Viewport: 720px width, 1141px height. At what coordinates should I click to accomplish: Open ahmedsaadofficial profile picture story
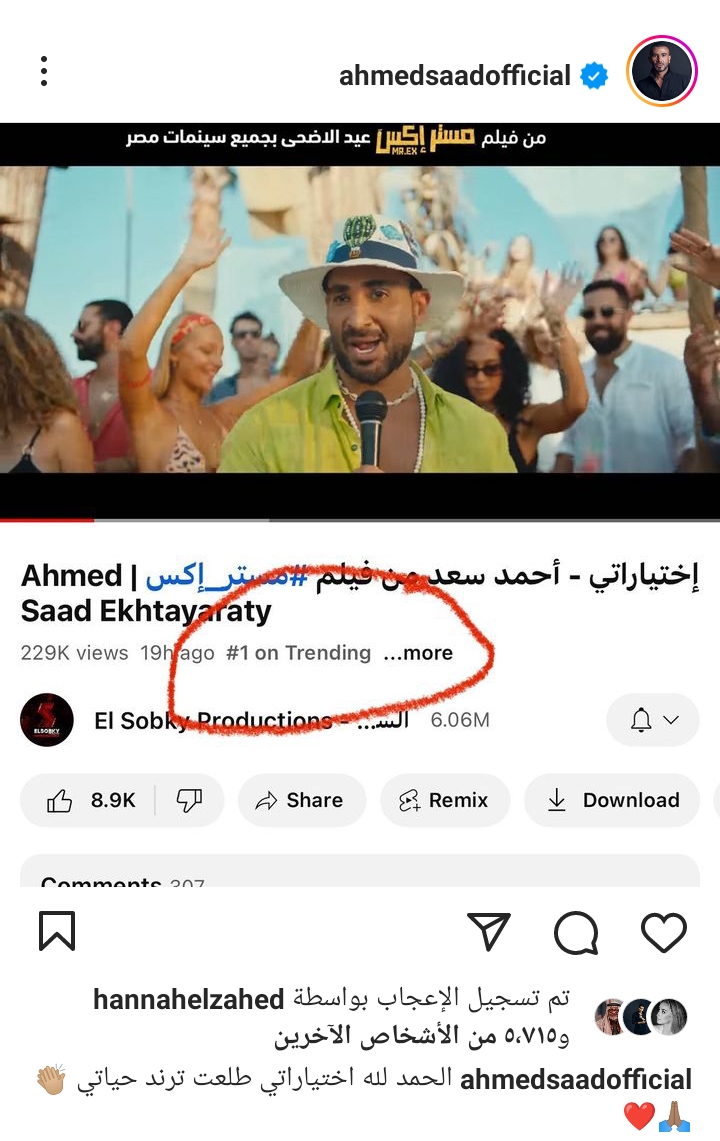click(662, 71)
